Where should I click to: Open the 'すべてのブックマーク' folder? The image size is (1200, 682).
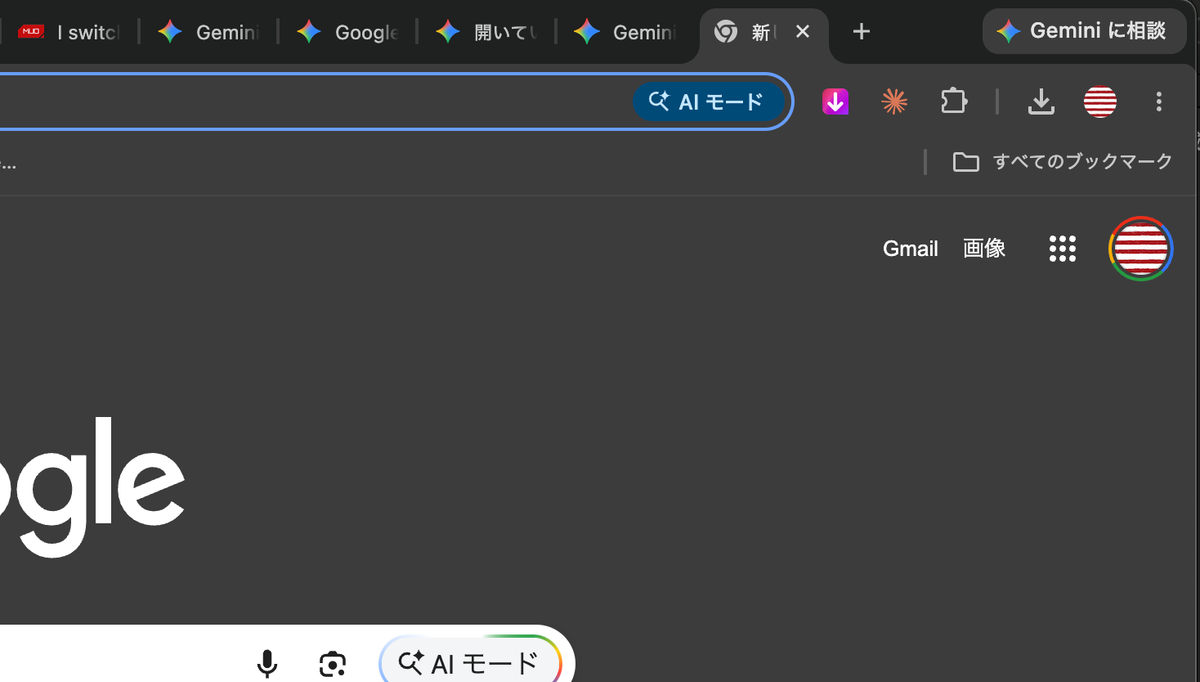pos(1062,162)
